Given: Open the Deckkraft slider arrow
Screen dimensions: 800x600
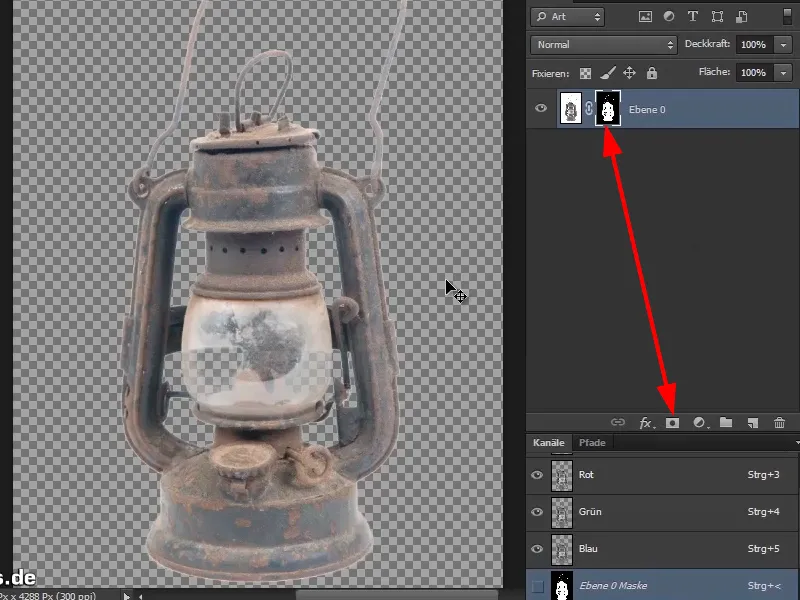Looking at the screenshot, I should tap(783, 45).
